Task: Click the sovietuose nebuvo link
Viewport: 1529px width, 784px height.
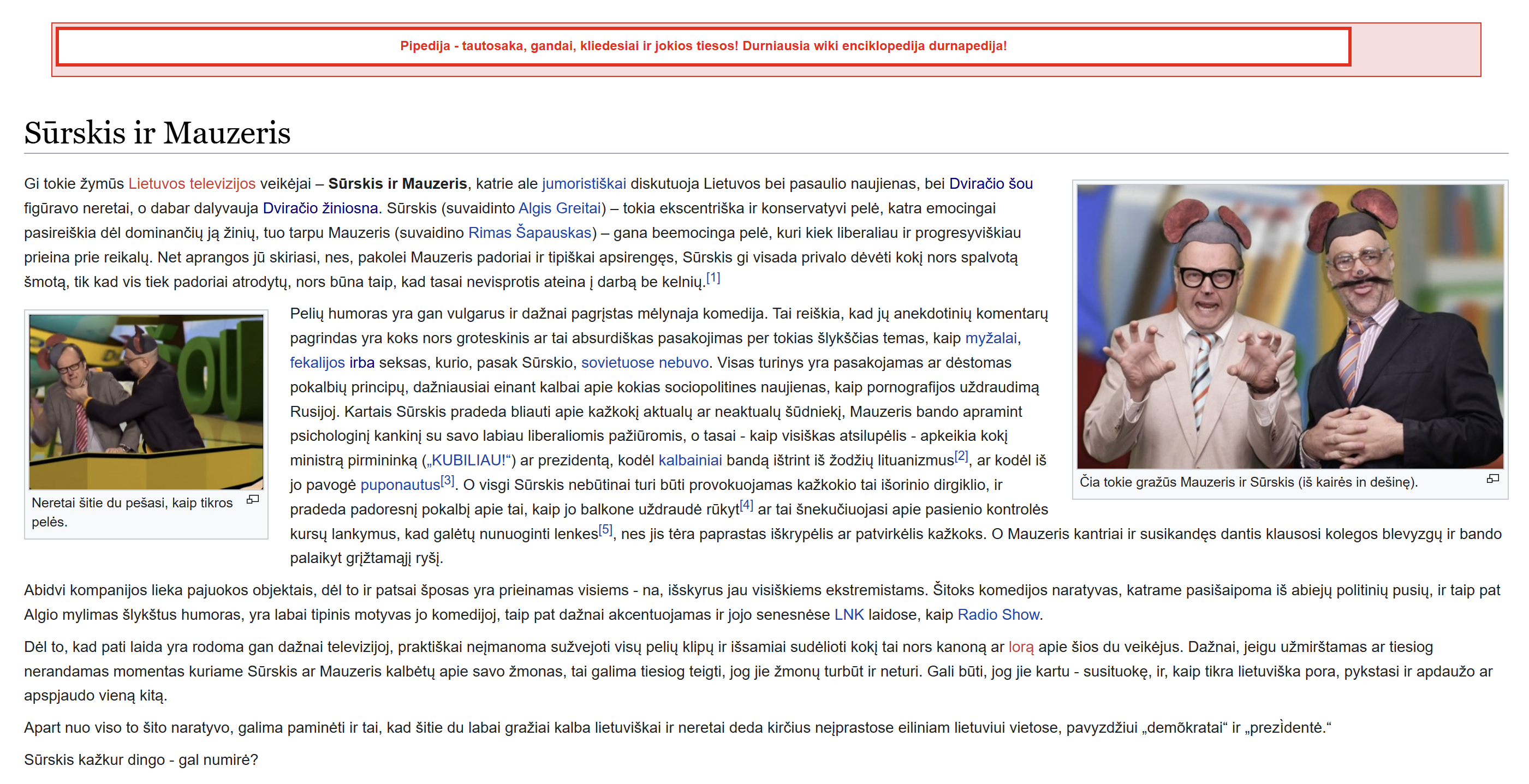Action: click(644, 362)
